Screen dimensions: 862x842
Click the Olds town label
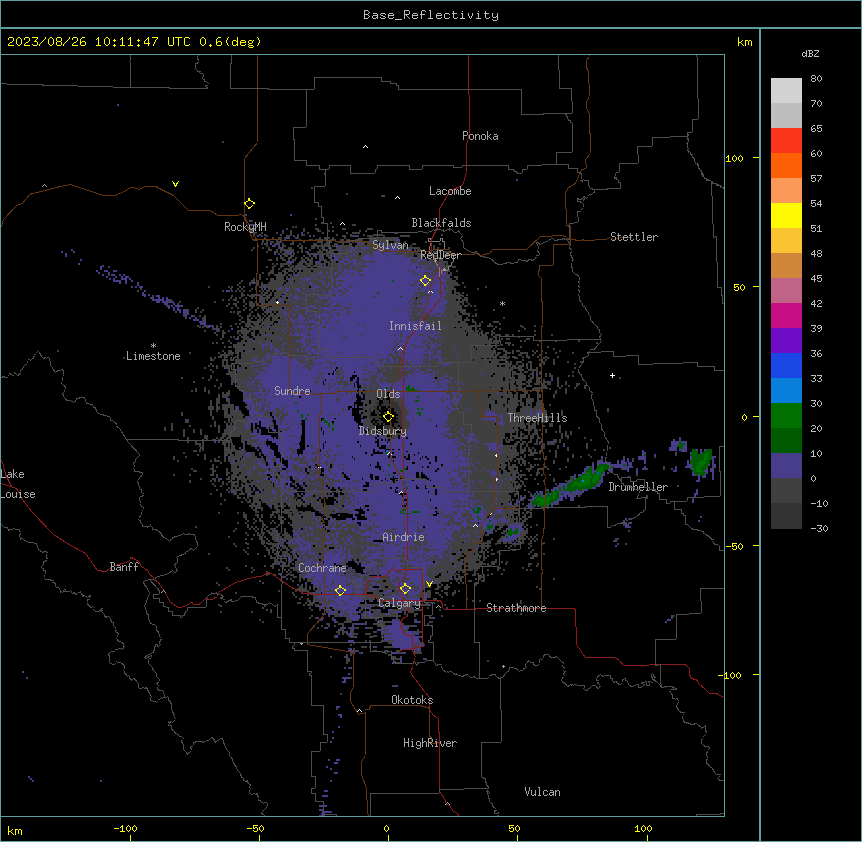tap(388, 394)
